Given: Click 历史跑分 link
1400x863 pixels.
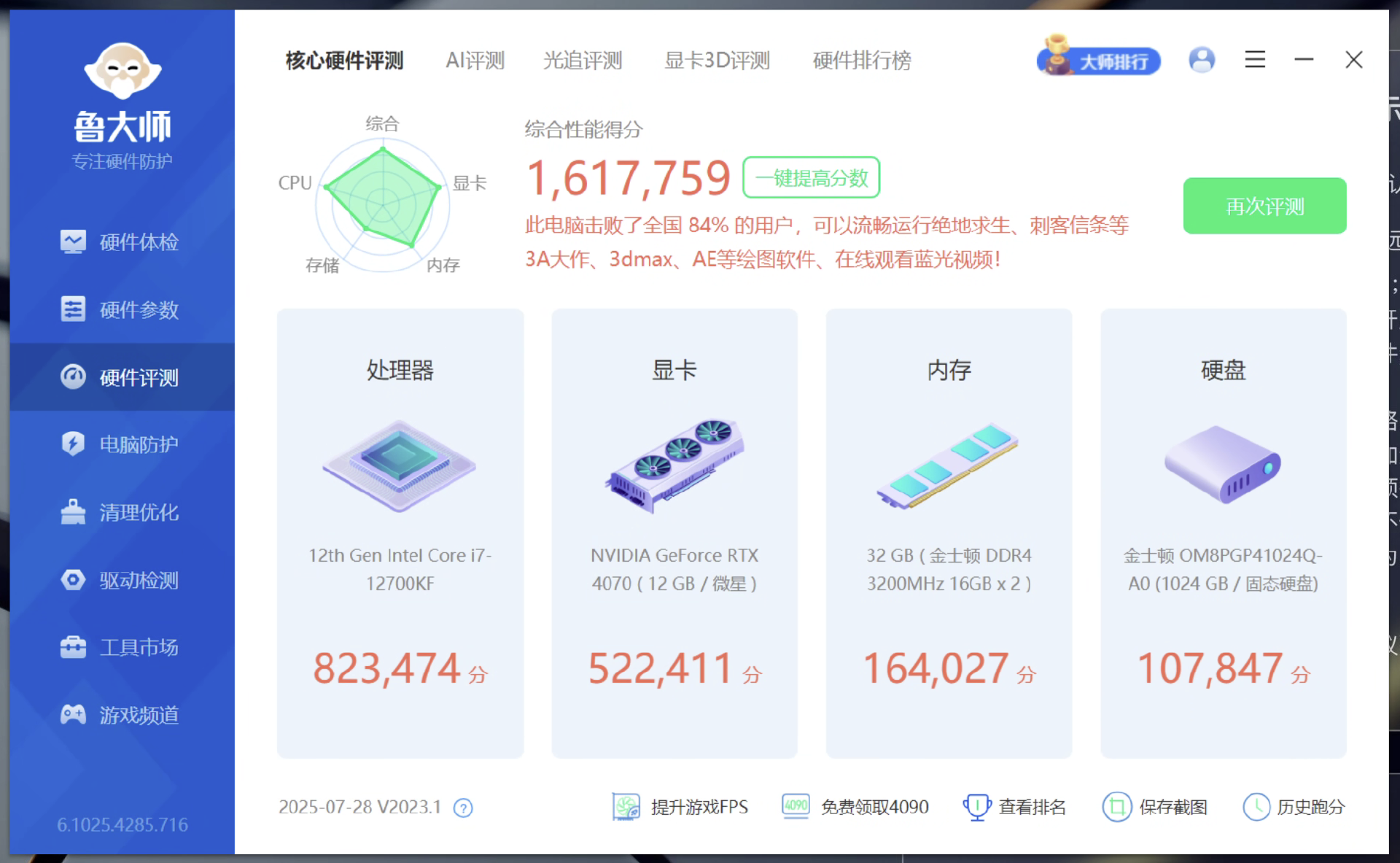Looking at the screenshot, I should pyautogui.click(x=1310, y=808).
